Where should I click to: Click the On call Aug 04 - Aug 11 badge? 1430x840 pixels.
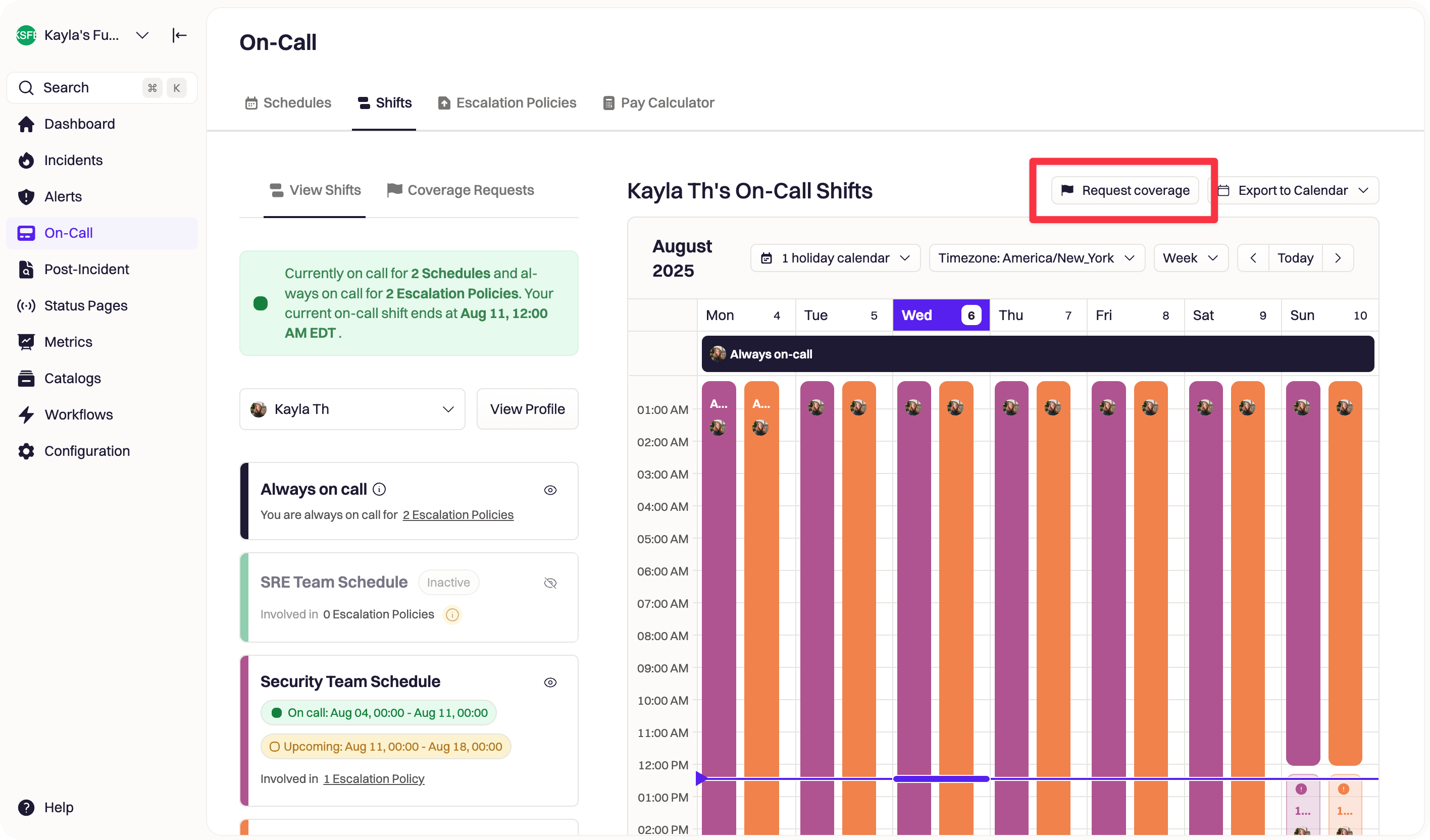[x=379, y=713]
